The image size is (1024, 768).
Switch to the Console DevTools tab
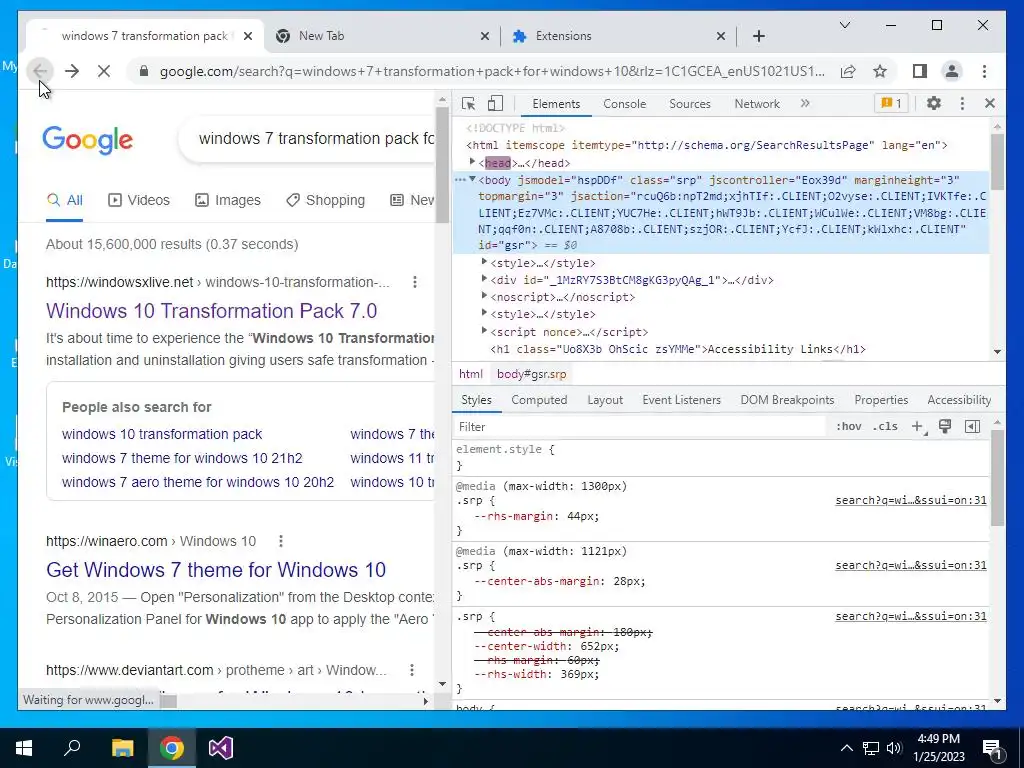(624, 103)
